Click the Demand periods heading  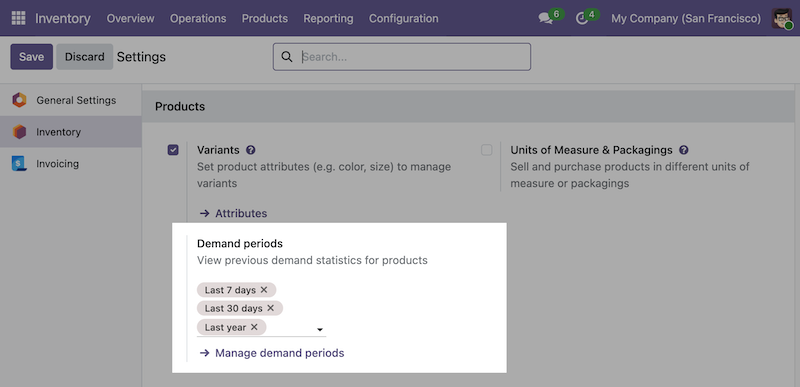pyautogui.click(x=240, y=244)
